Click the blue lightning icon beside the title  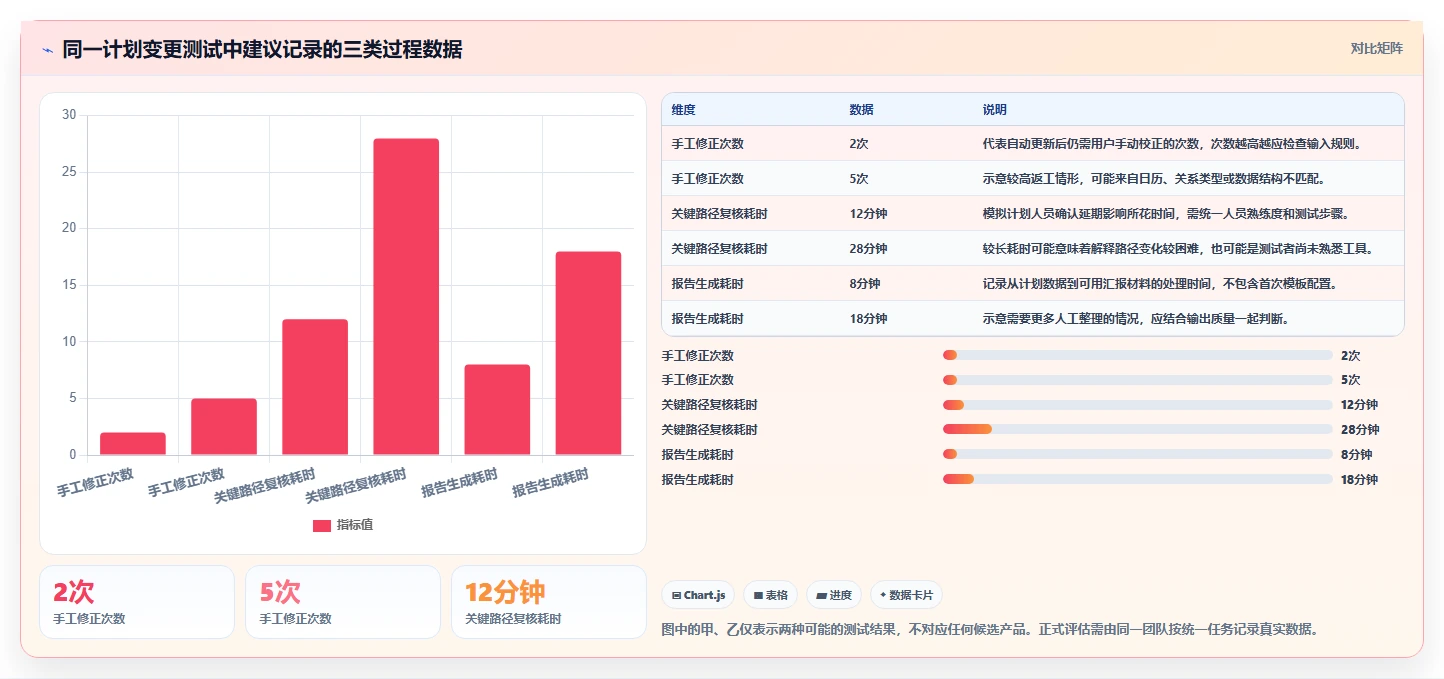point(47,50)
